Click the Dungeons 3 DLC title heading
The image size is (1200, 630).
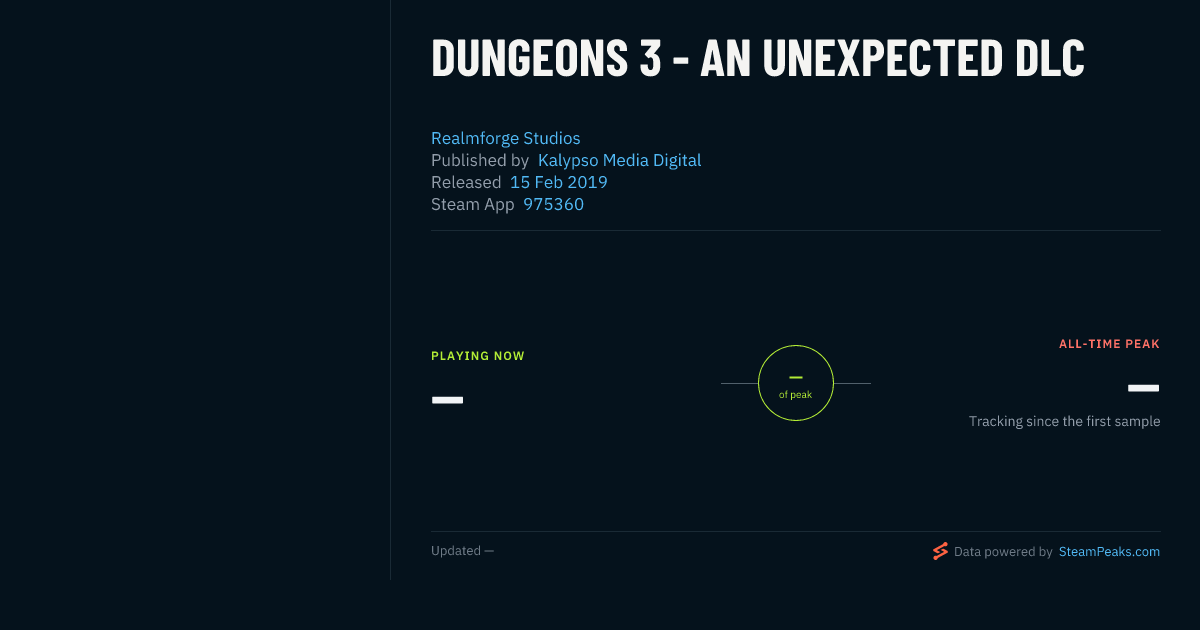pyautogui.click(x=758, y=58)
